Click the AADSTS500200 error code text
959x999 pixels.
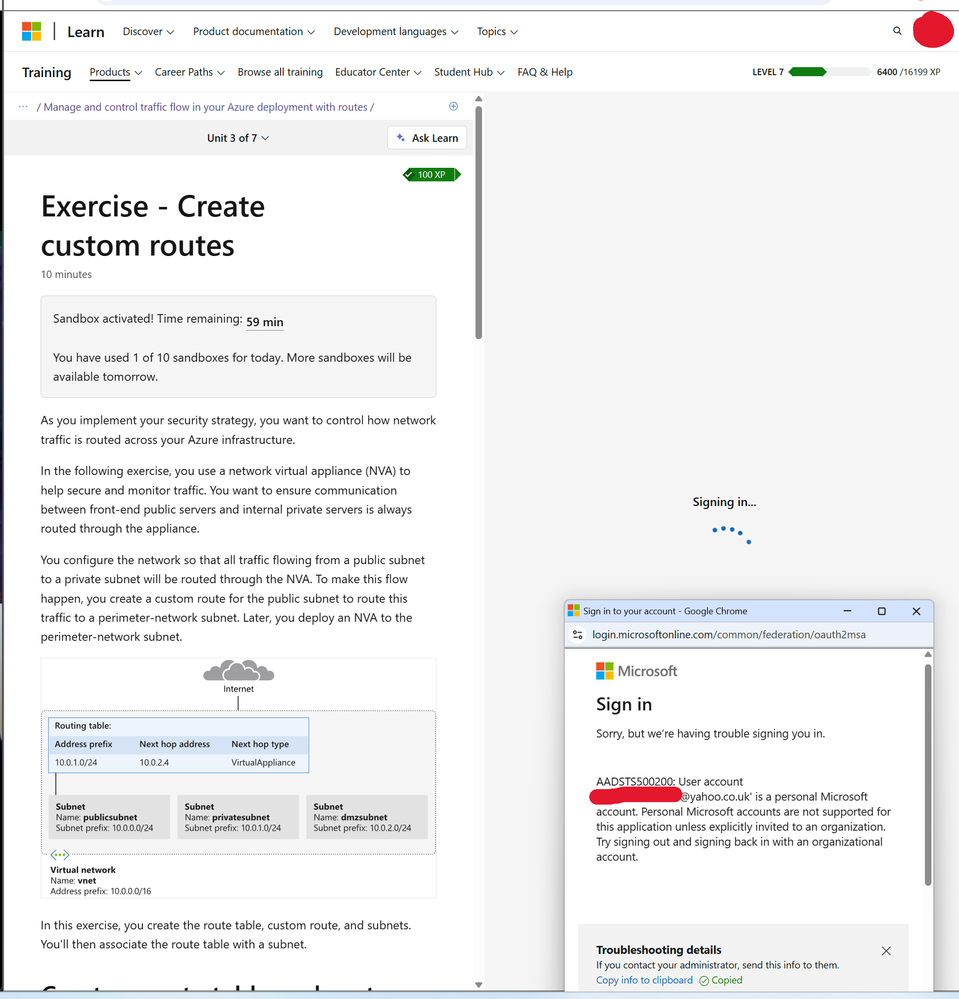(635, 782)
